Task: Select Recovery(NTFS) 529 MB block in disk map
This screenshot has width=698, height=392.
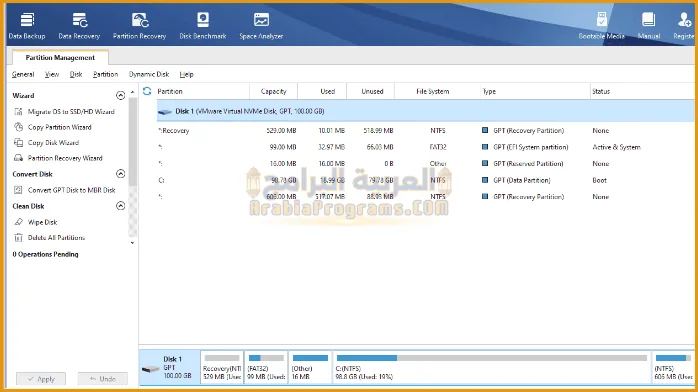Action: tap(222, 368)
